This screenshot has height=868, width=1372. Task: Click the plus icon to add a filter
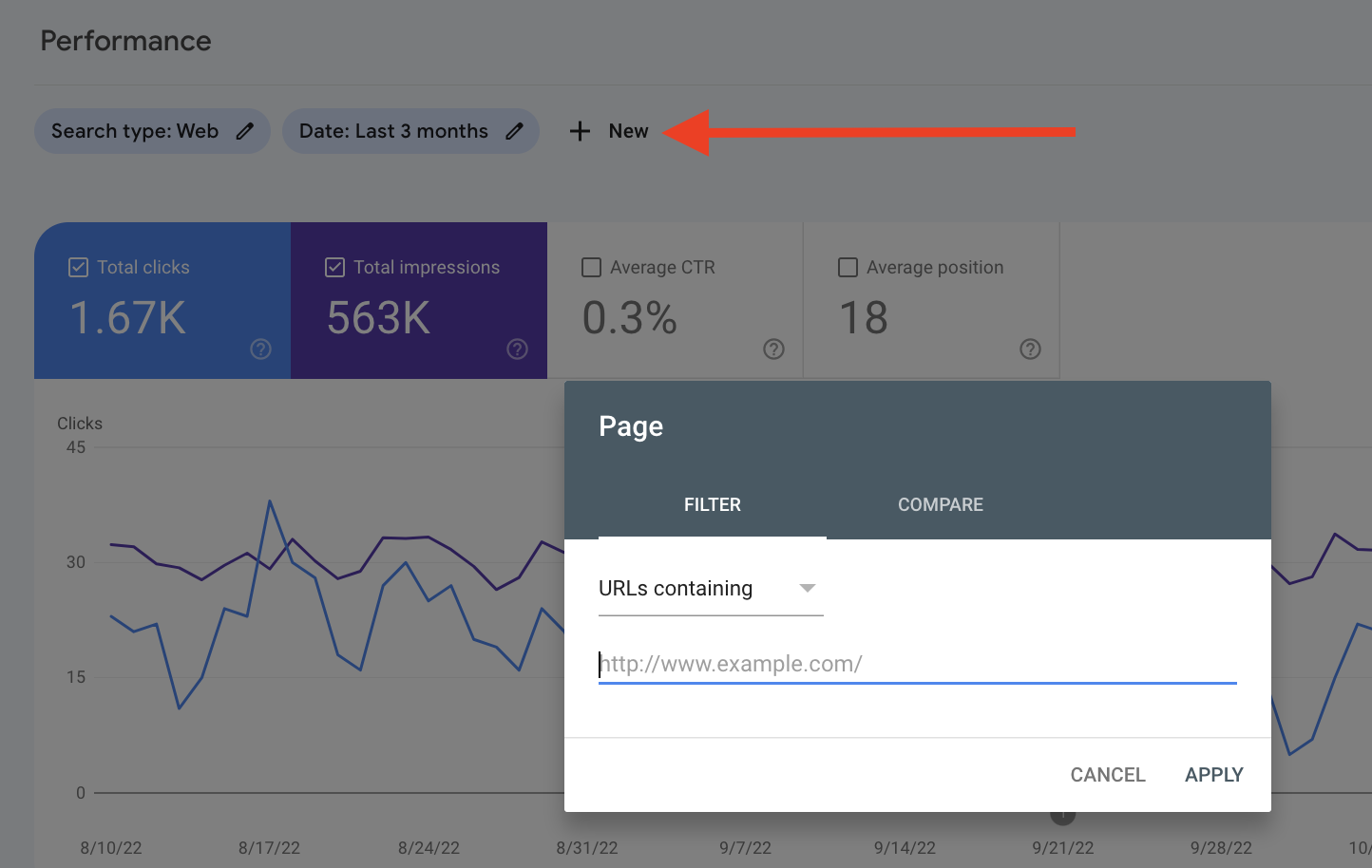pyautogui.click(x=580, y=131)
